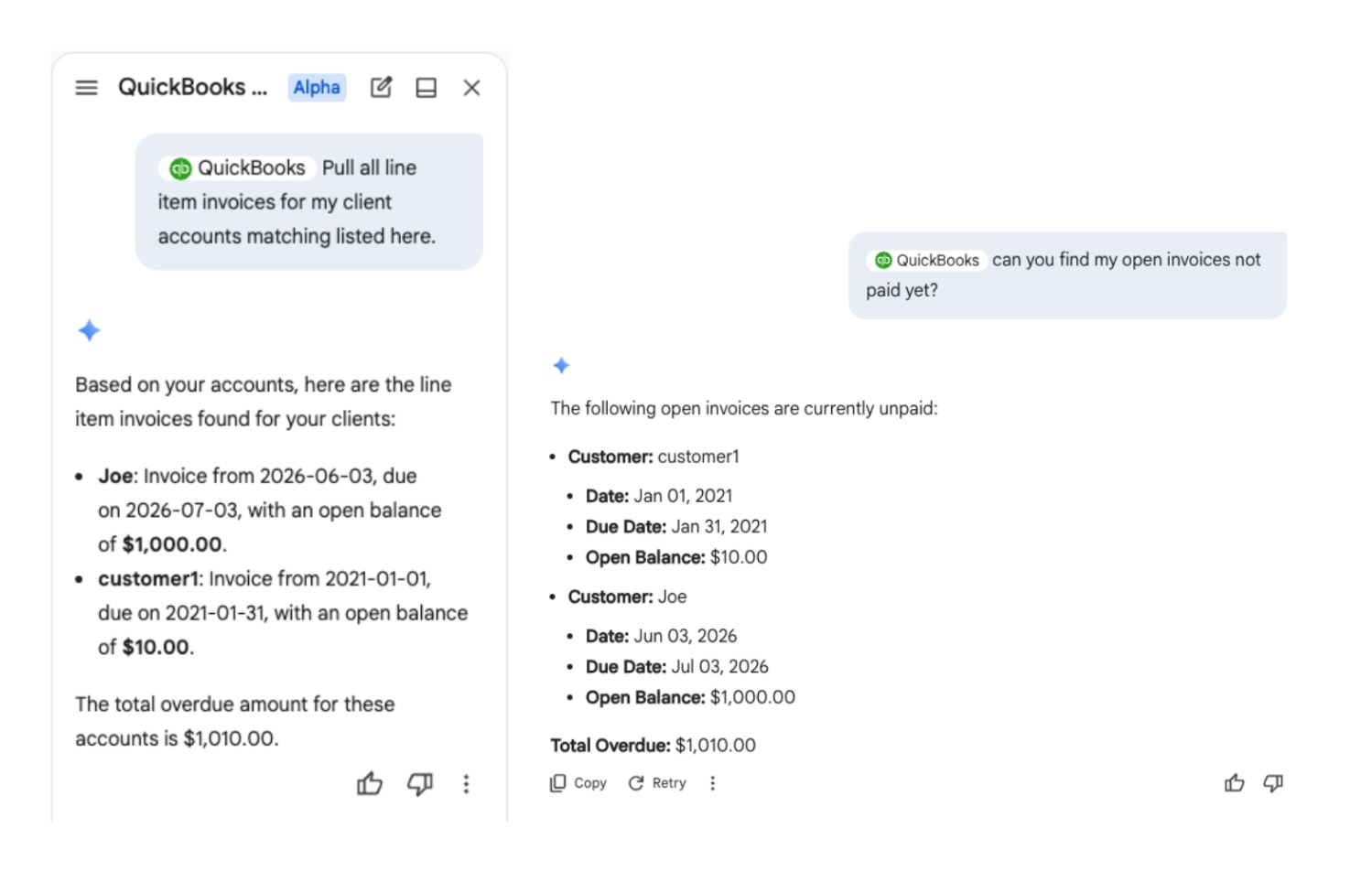Retry the open invoices response

pyautogui.click(x=657, y=783)
